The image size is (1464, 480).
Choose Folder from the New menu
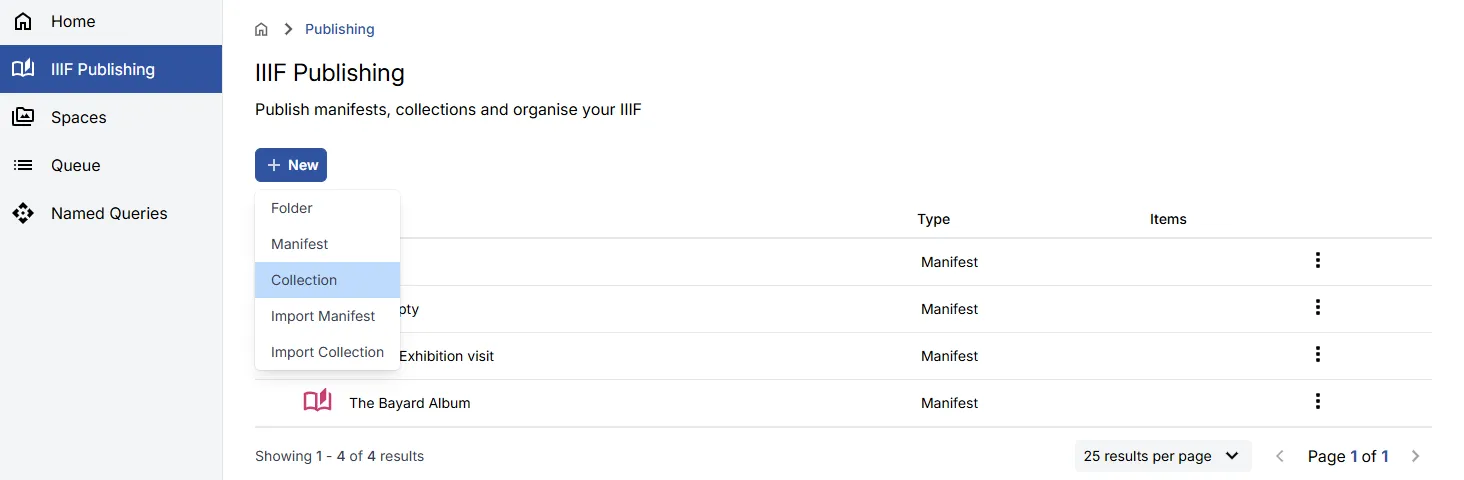click(292, 208)
